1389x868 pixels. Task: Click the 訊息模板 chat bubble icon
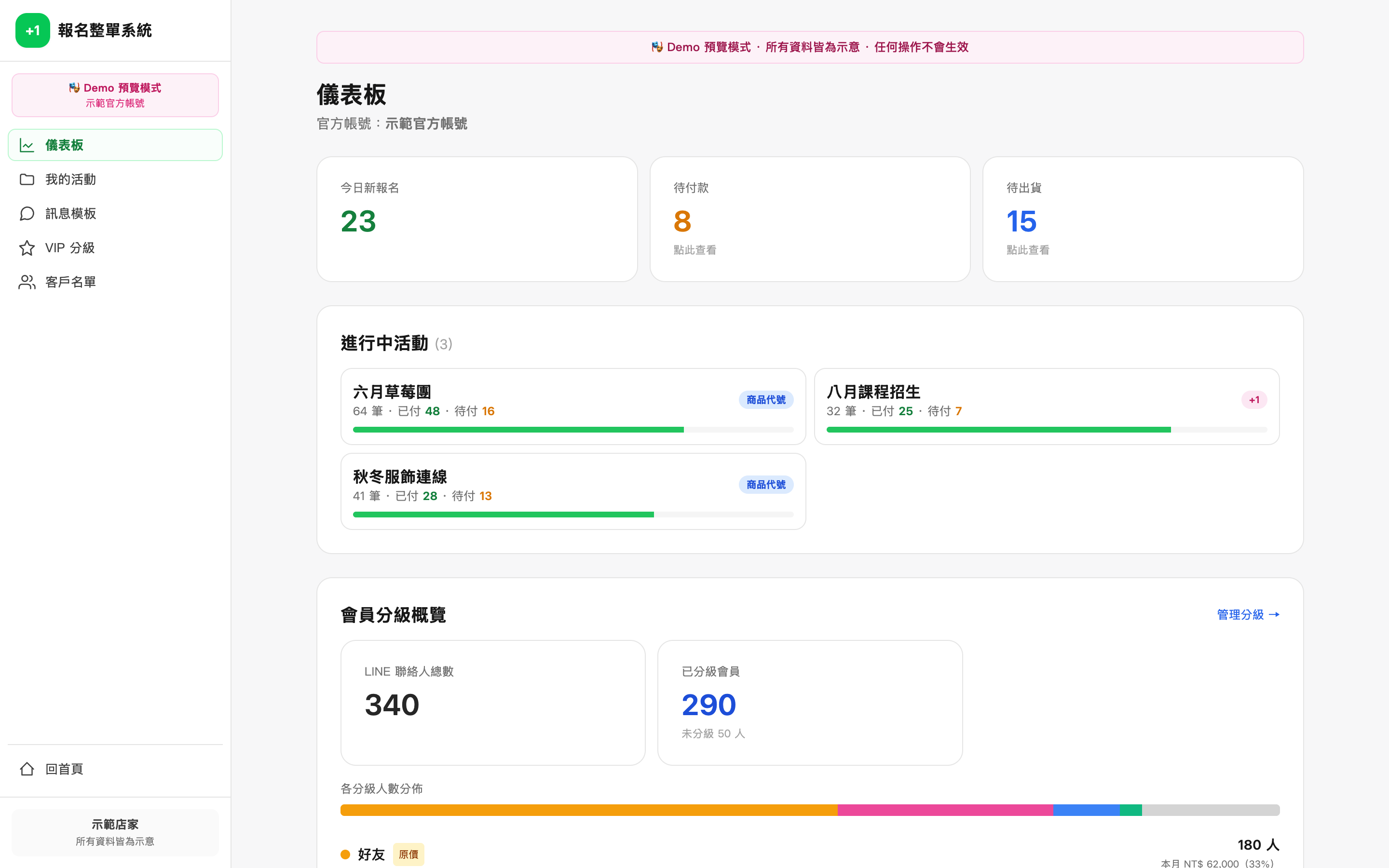[27, 214]
